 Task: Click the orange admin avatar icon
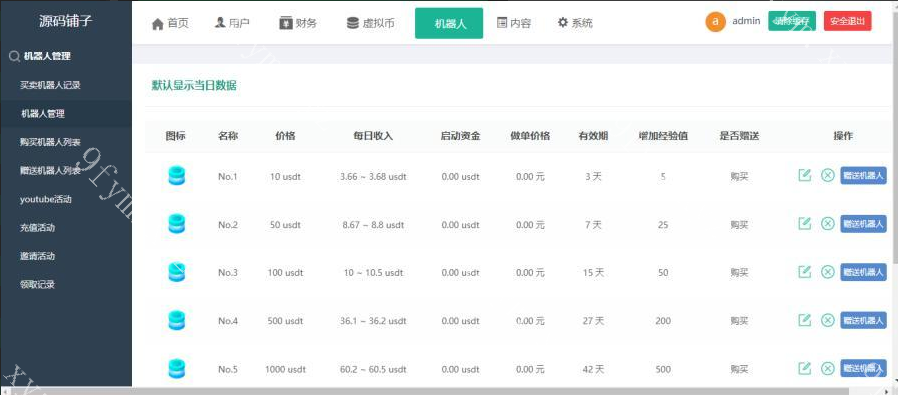pyautogui.click(x=715, y=22)
